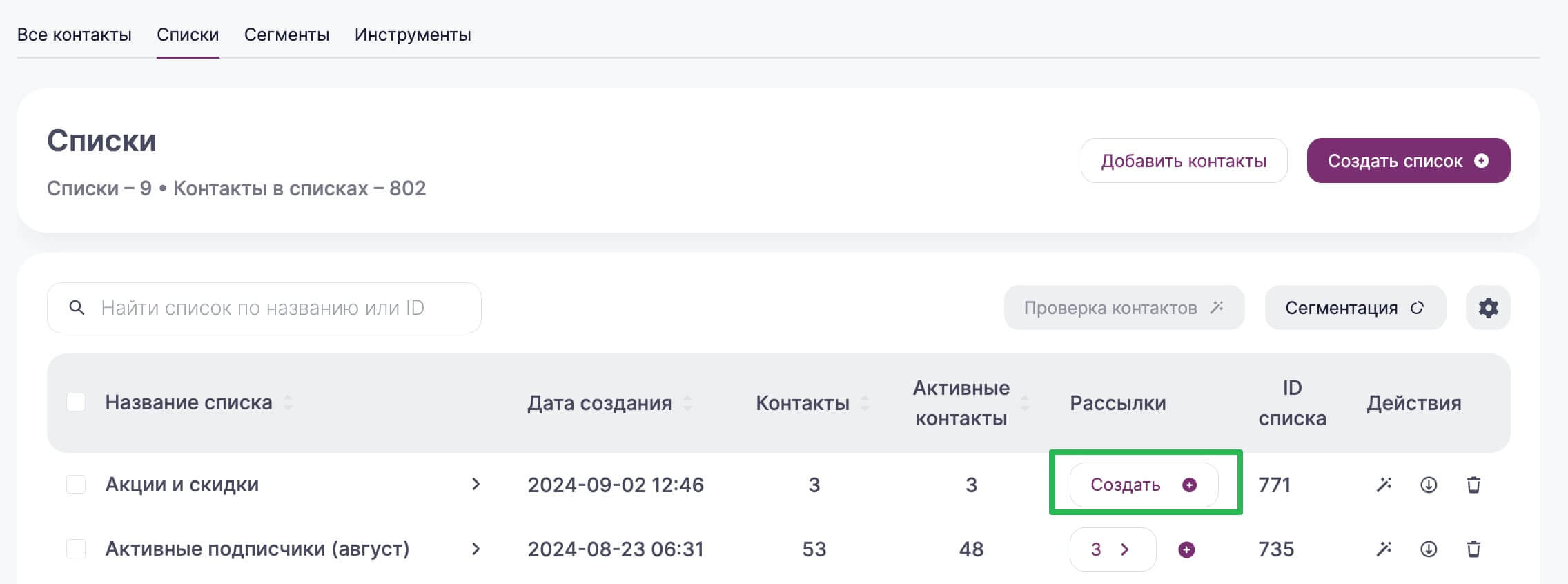Open table settings gear icon

coord(1488,308)
